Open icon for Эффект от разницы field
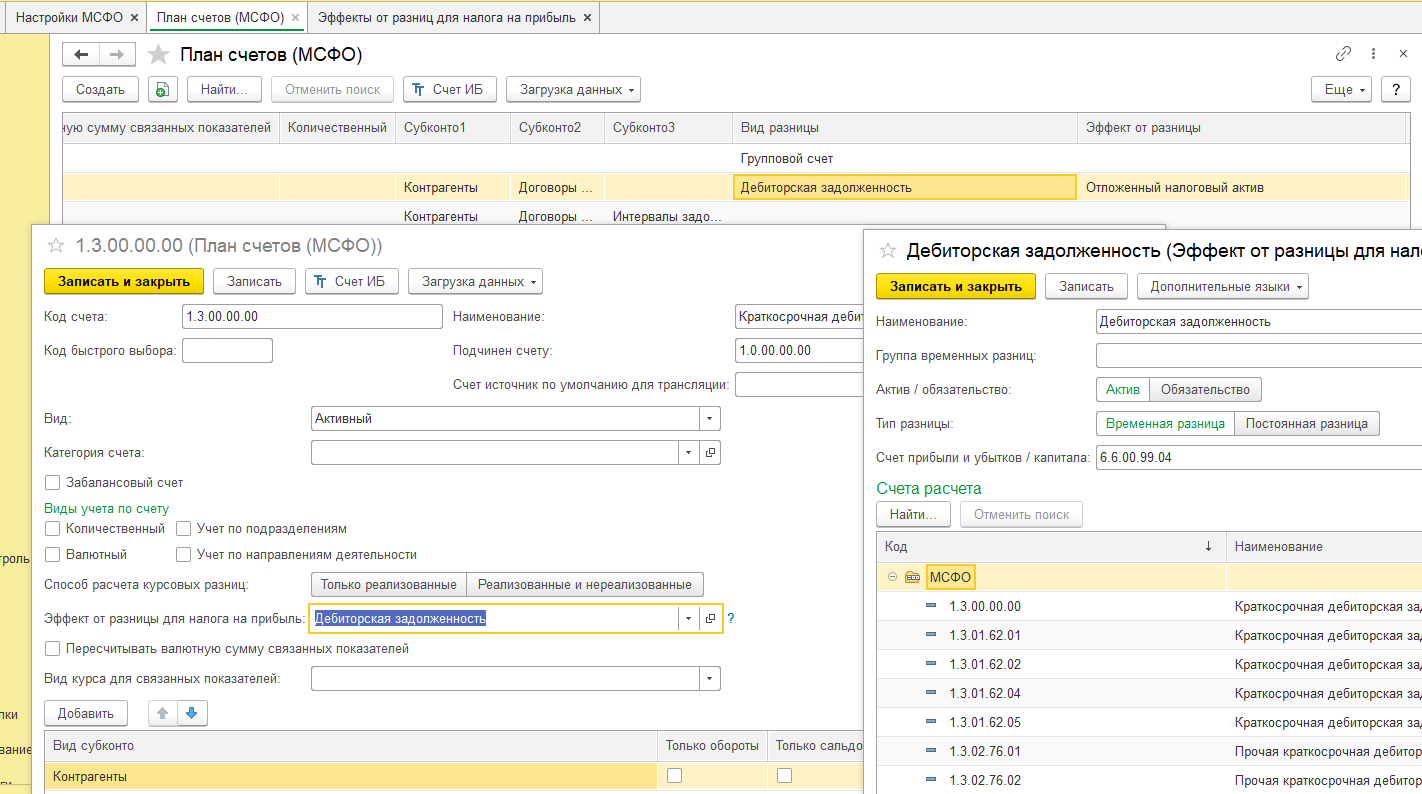This screenshot has height=794, width=1422. point(710,619)
